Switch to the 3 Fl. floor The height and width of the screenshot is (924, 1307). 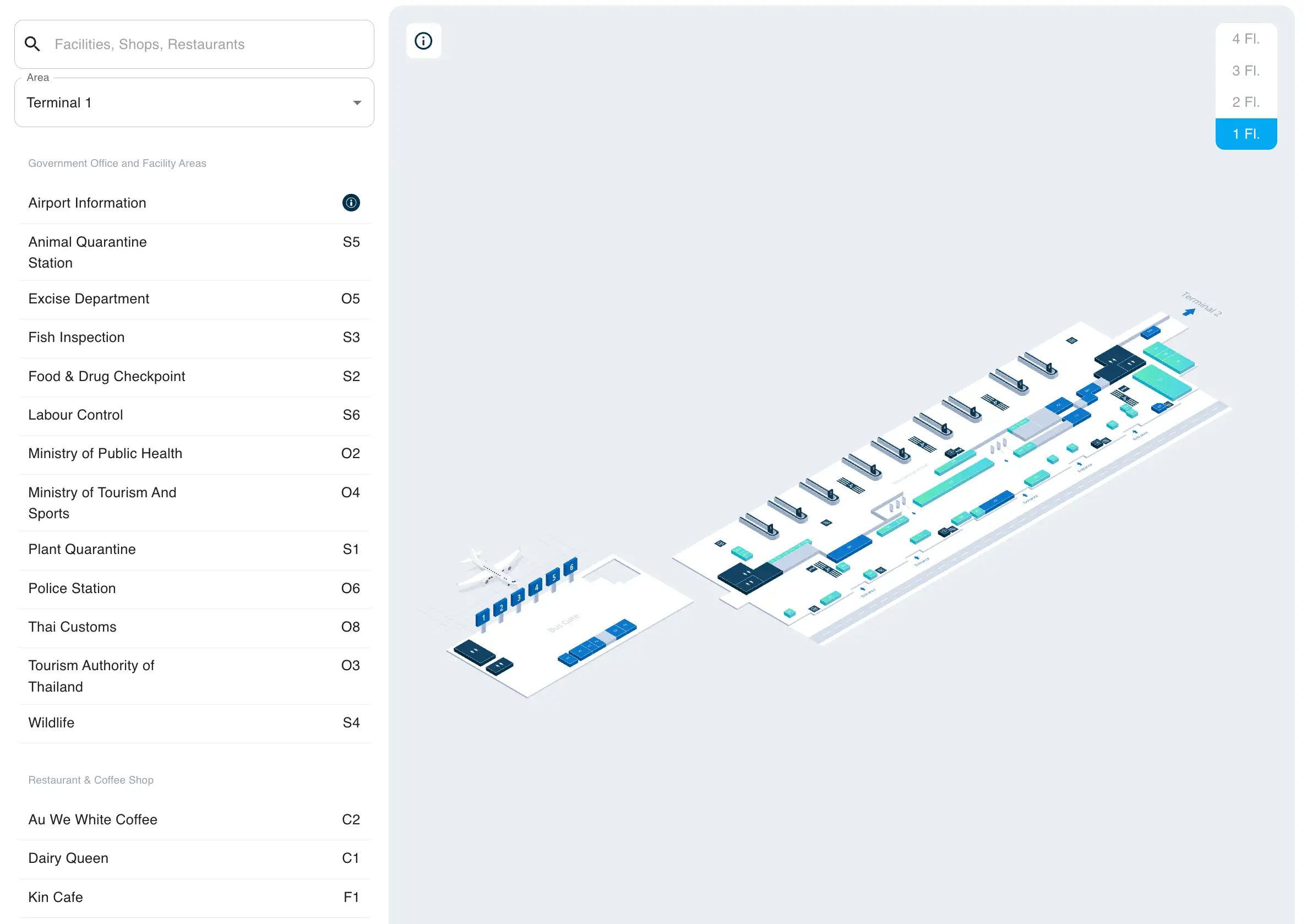pos(1245,70)
